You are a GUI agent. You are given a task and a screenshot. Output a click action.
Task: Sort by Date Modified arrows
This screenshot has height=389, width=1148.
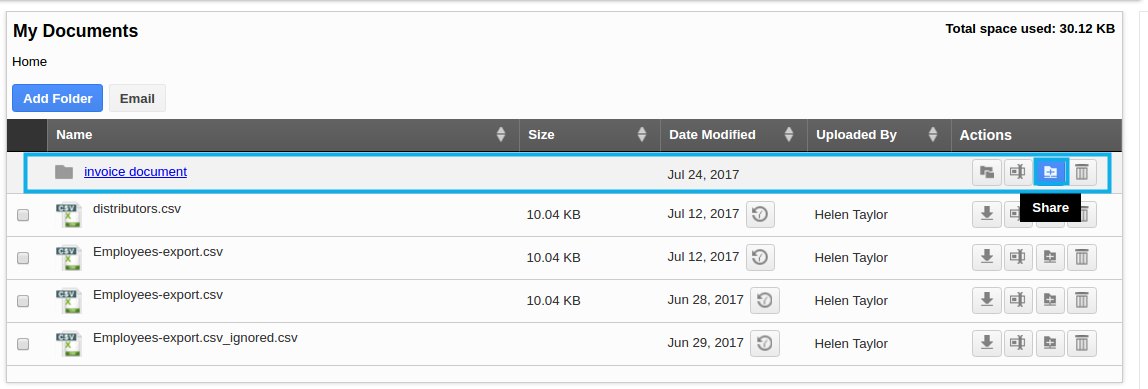pyautogui.click(x=789, y=135)
